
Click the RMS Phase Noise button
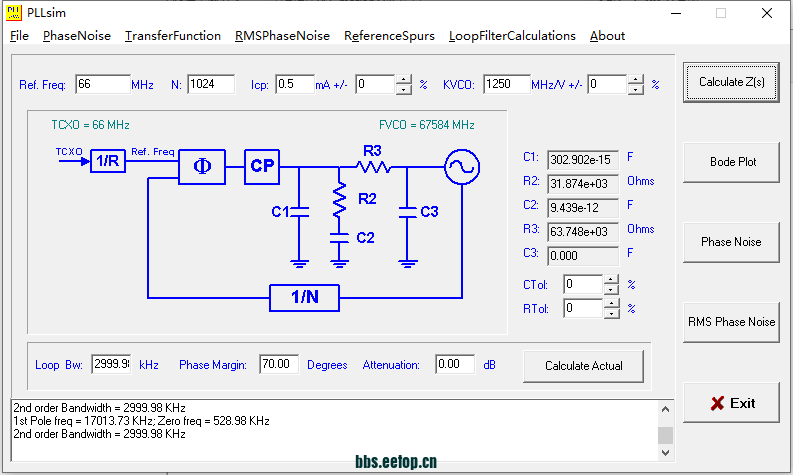[x=731, y=322]
